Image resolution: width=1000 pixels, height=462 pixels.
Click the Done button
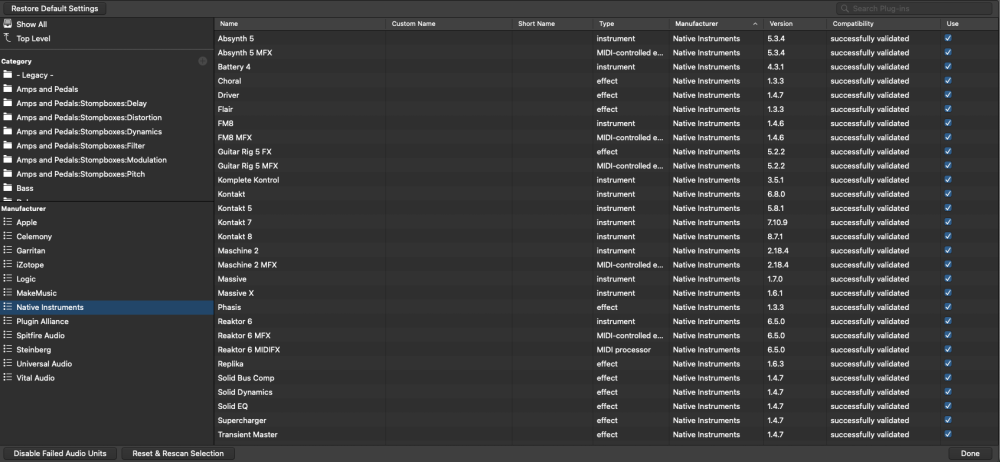pyautogui.click(x=969, y=453)
